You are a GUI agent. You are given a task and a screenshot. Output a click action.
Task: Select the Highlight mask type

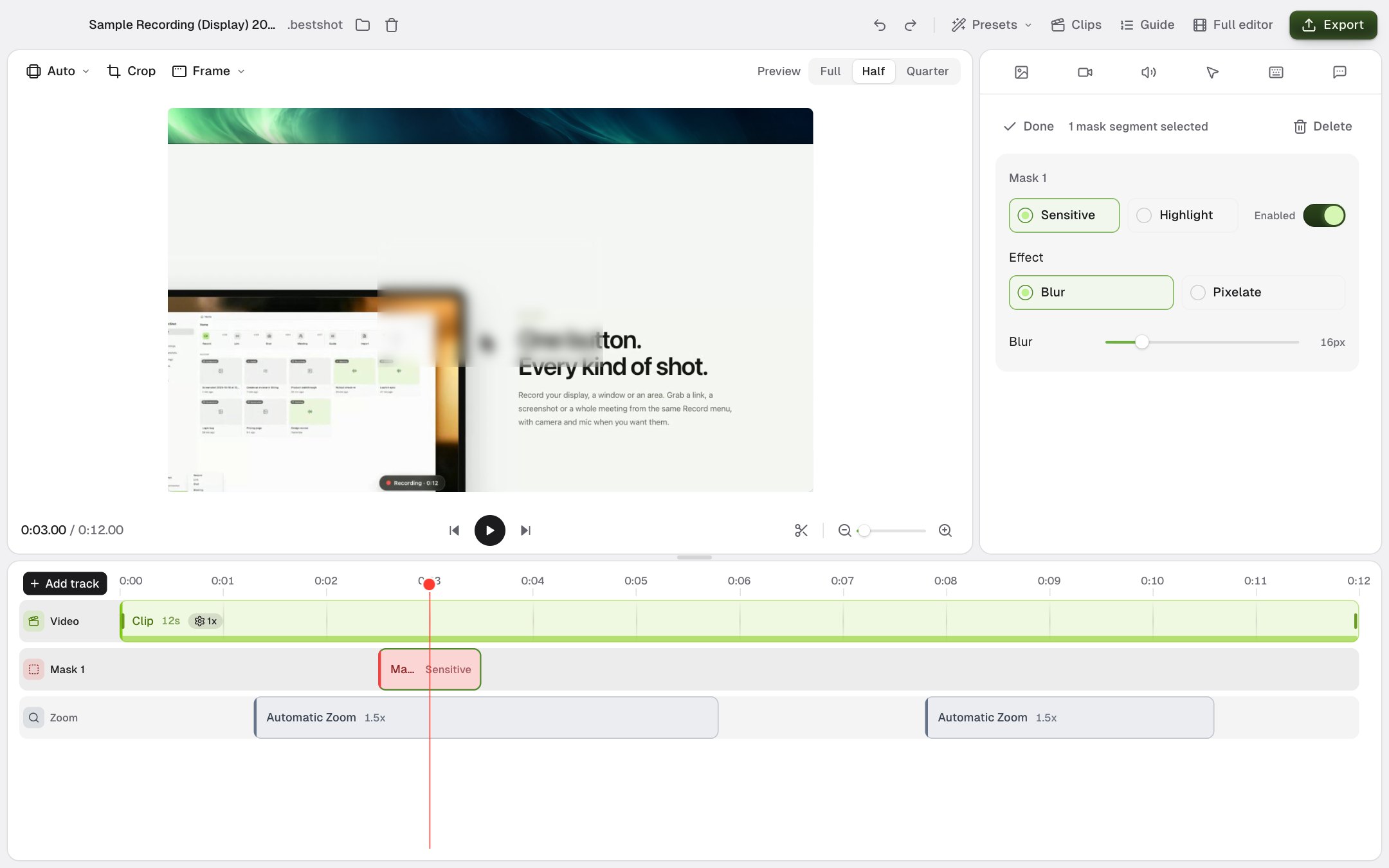click(1182, 215)
